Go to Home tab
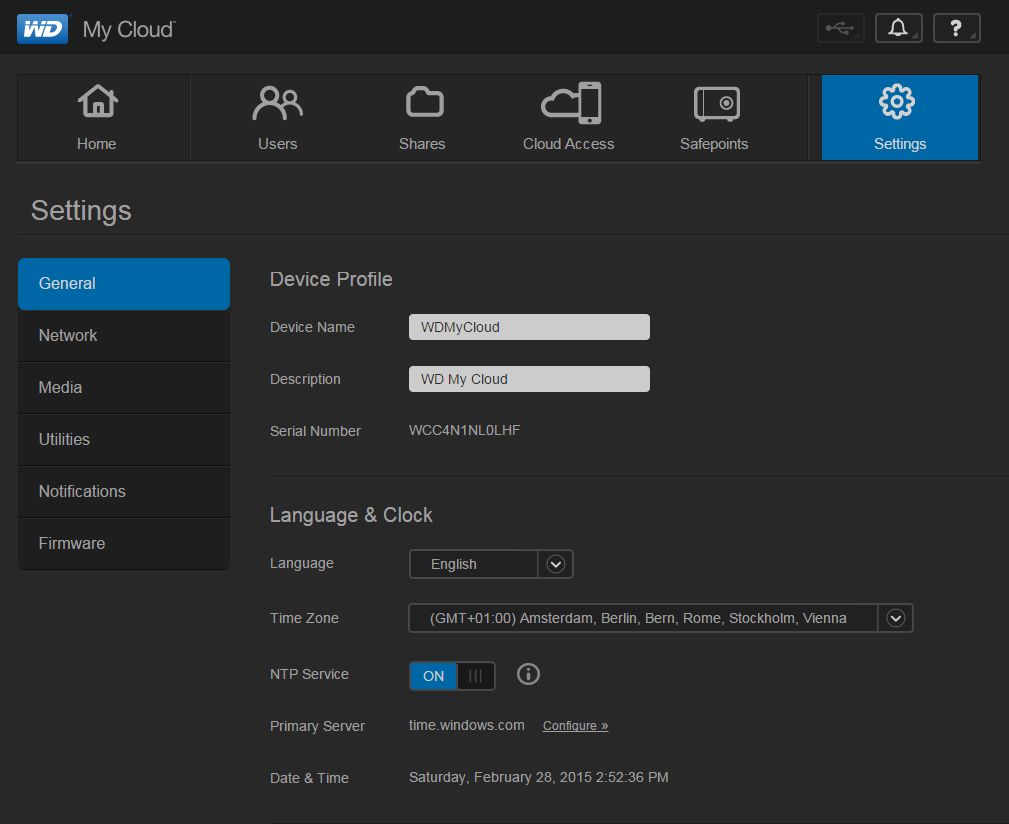The image size is (1009, 824). (97, 118)
